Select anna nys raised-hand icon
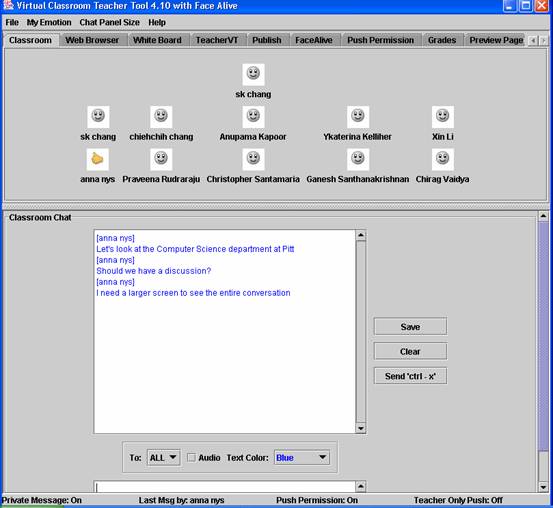This screenshot has height=508, width=553. 98,159
